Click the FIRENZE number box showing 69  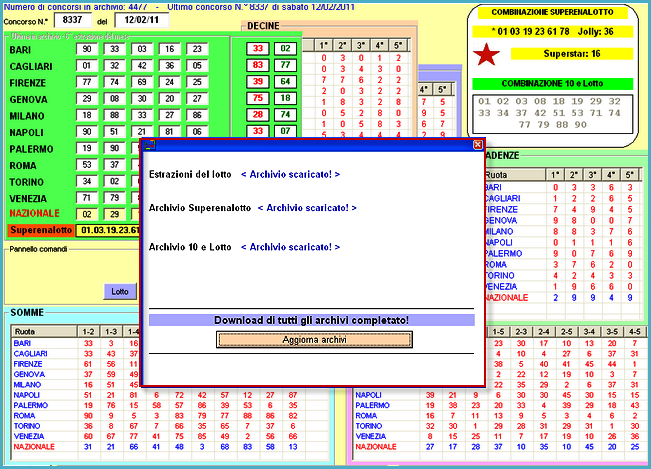142,82
